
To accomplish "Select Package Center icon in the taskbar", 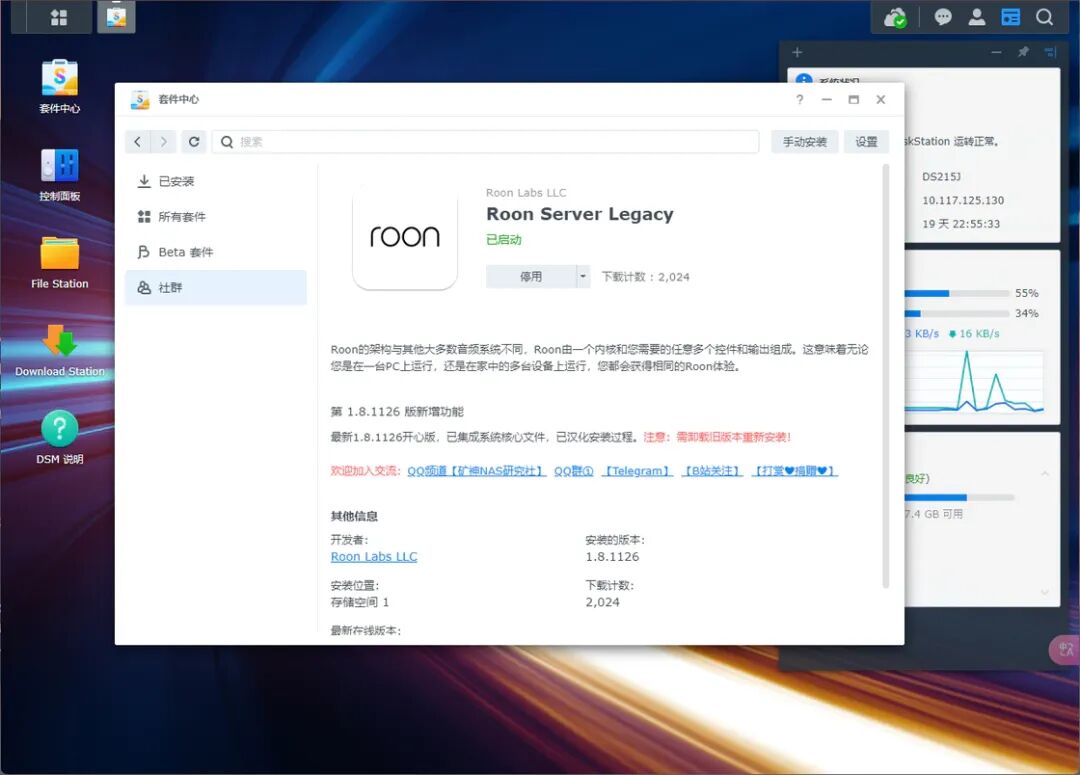I will click(x=116, y=17).
